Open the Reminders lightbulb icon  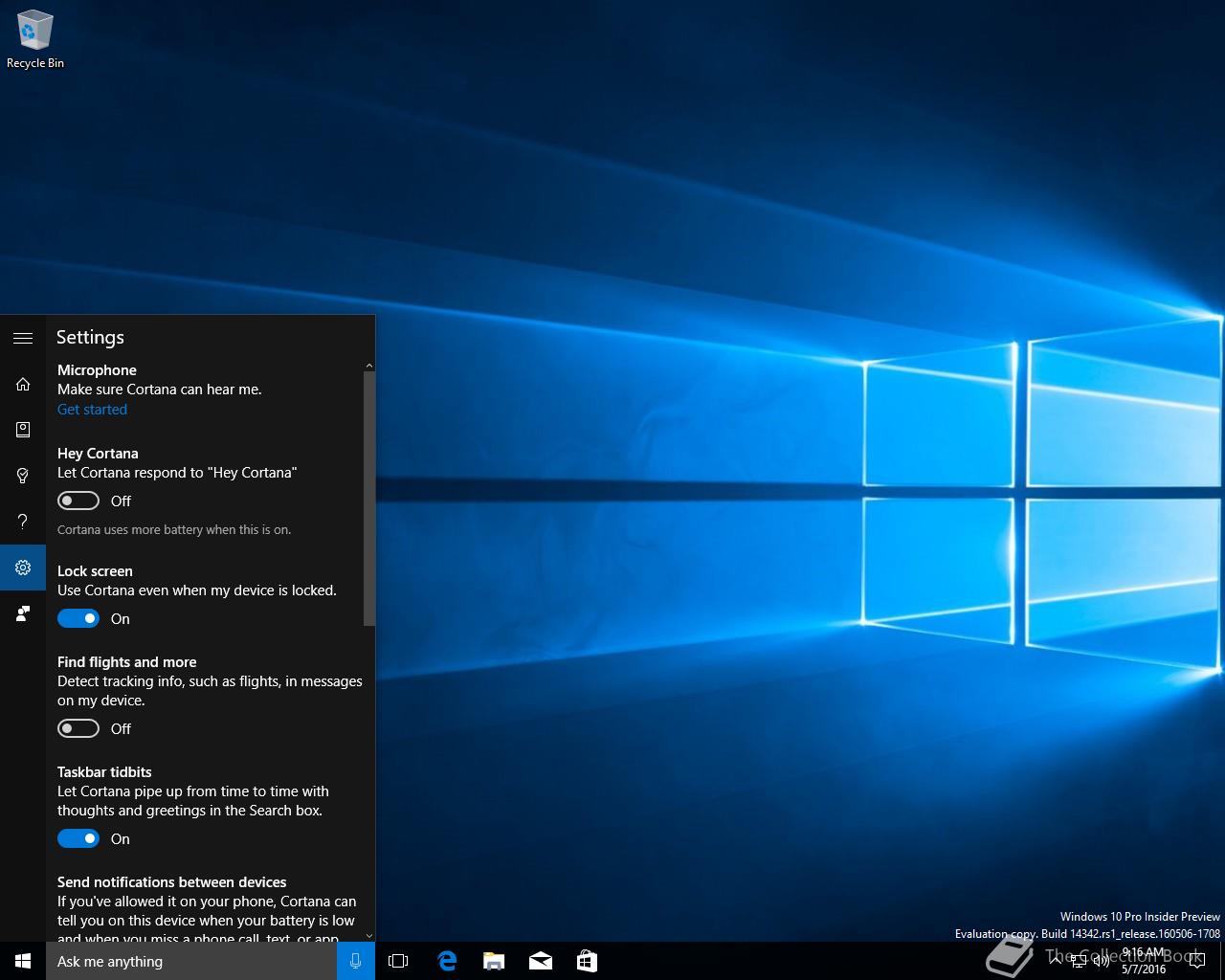pyautogui.click(x=23, y=476)
